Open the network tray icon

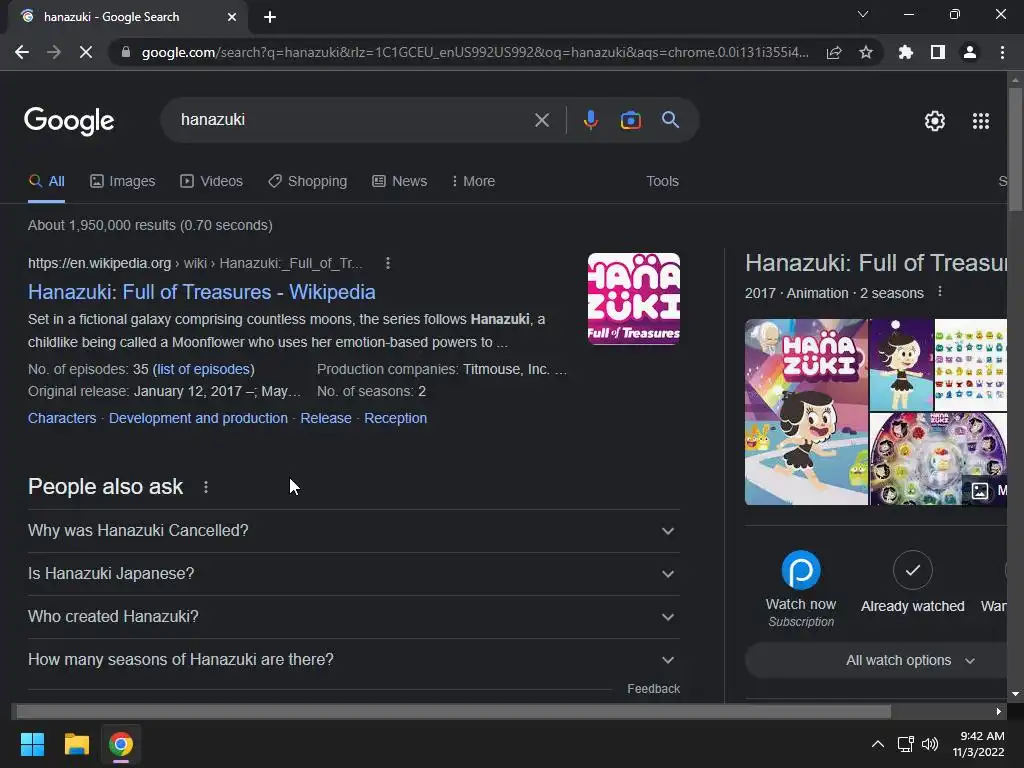coord(906,744)
